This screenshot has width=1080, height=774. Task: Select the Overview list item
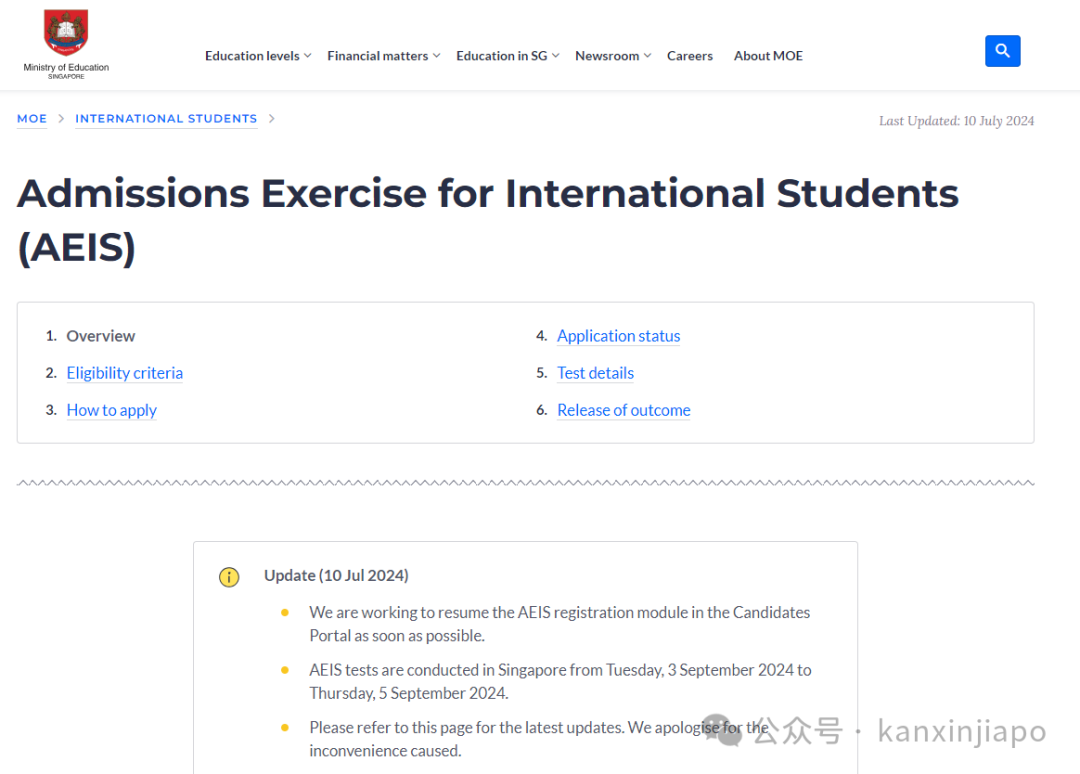(101, 335)
